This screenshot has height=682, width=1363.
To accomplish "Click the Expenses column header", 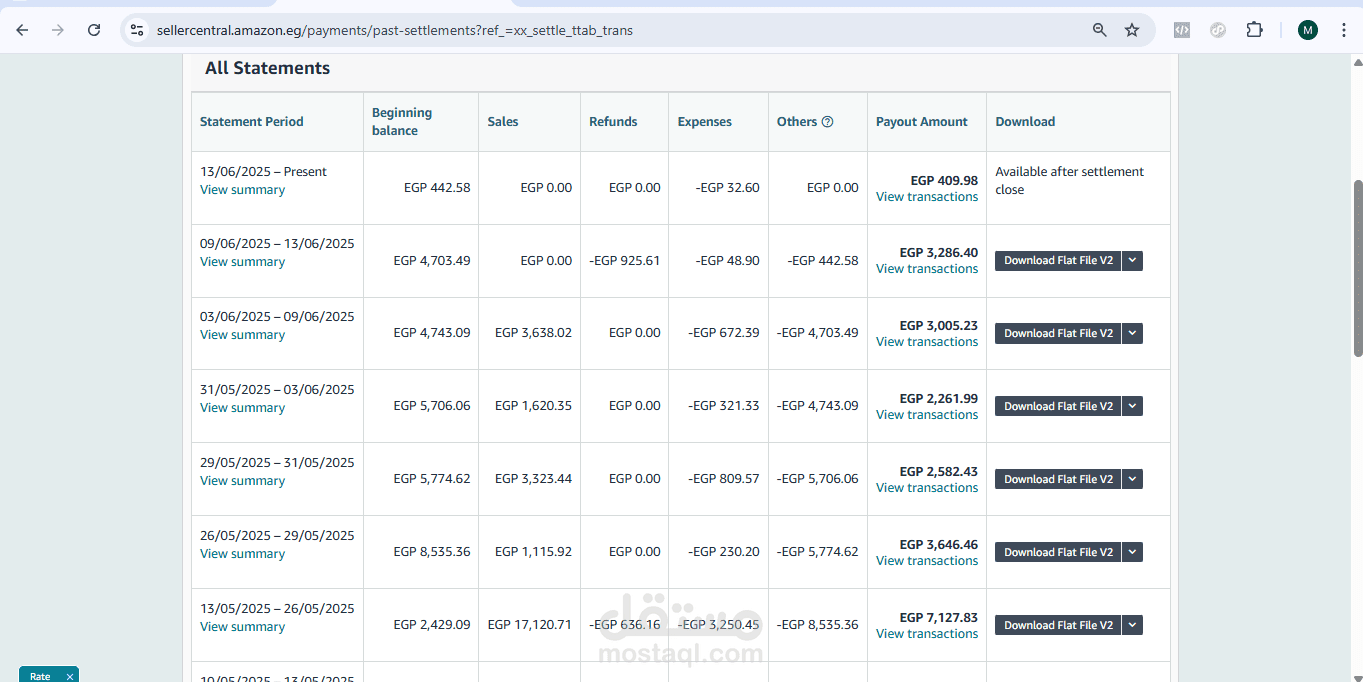I will (705, 122).
